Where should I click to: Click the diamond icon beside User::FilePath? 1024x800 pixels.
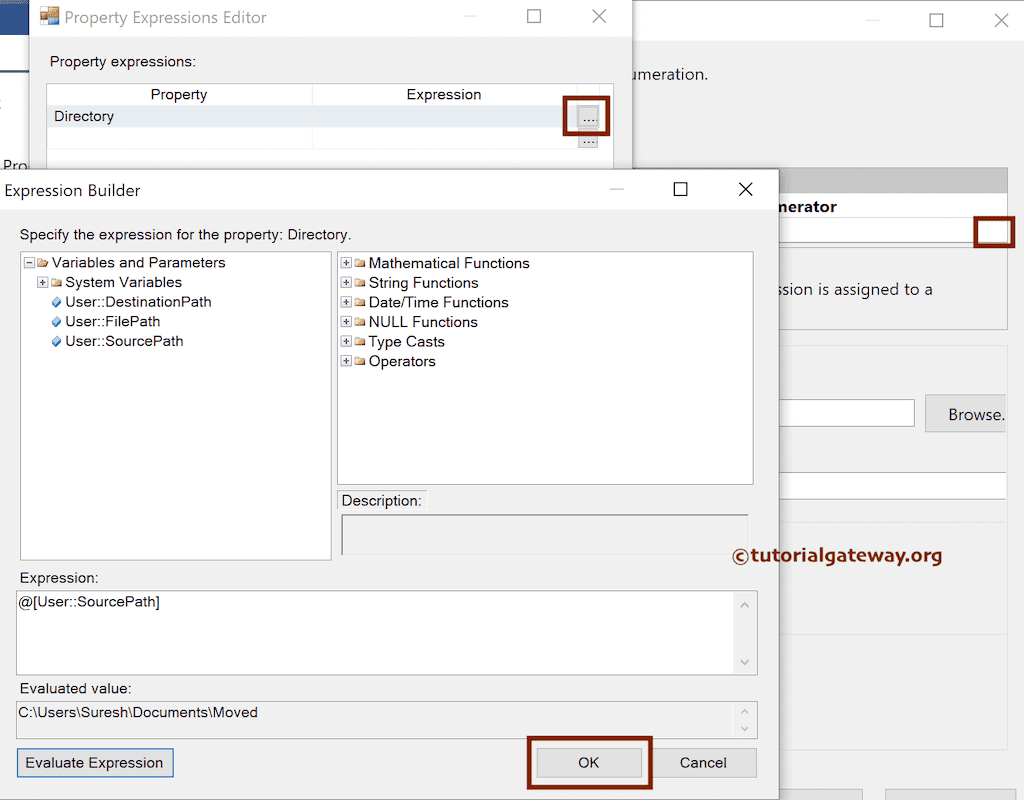pos(57,321)
